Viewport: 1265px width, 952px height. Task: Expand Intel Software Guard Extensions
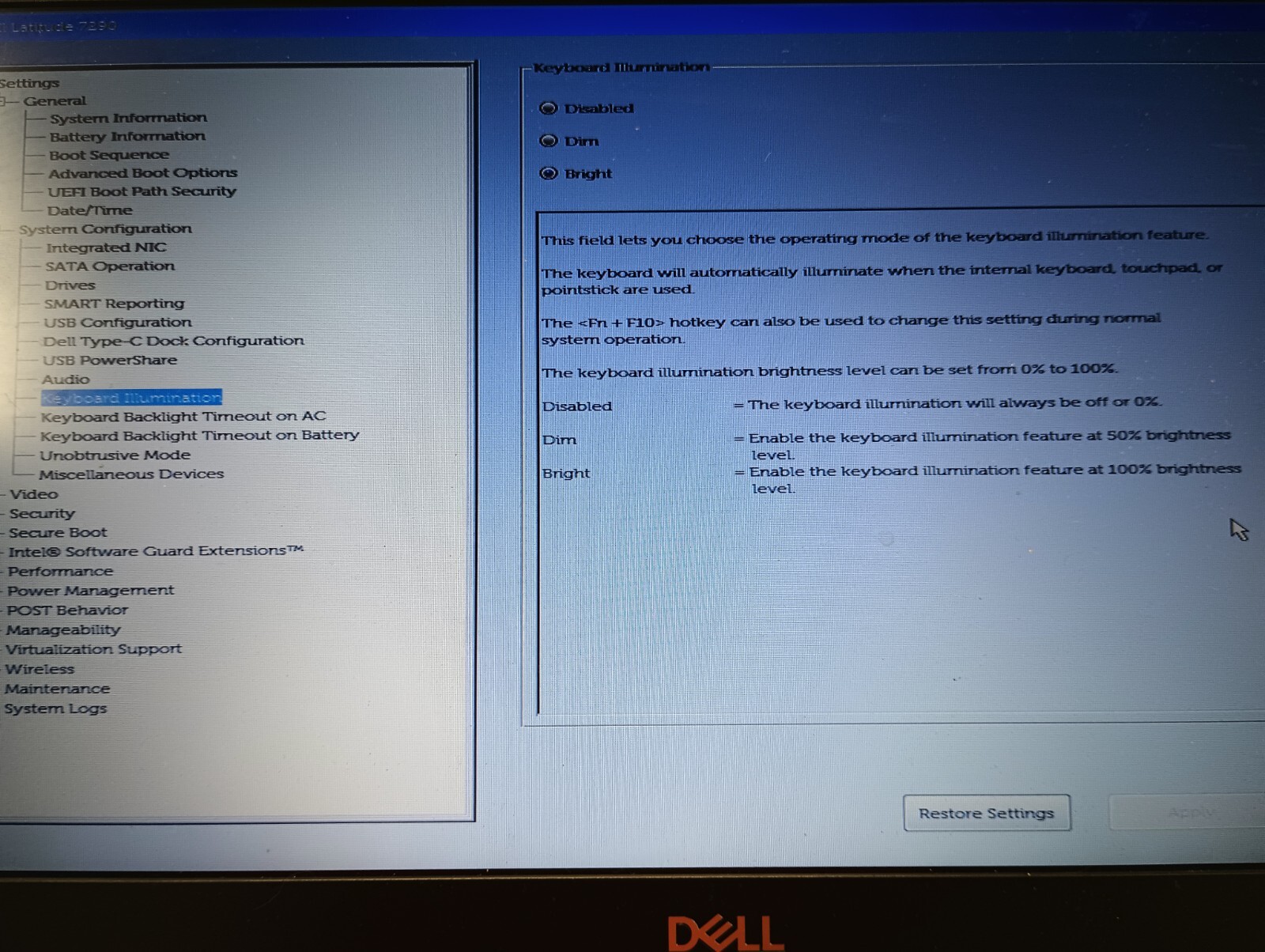point(155,551)
